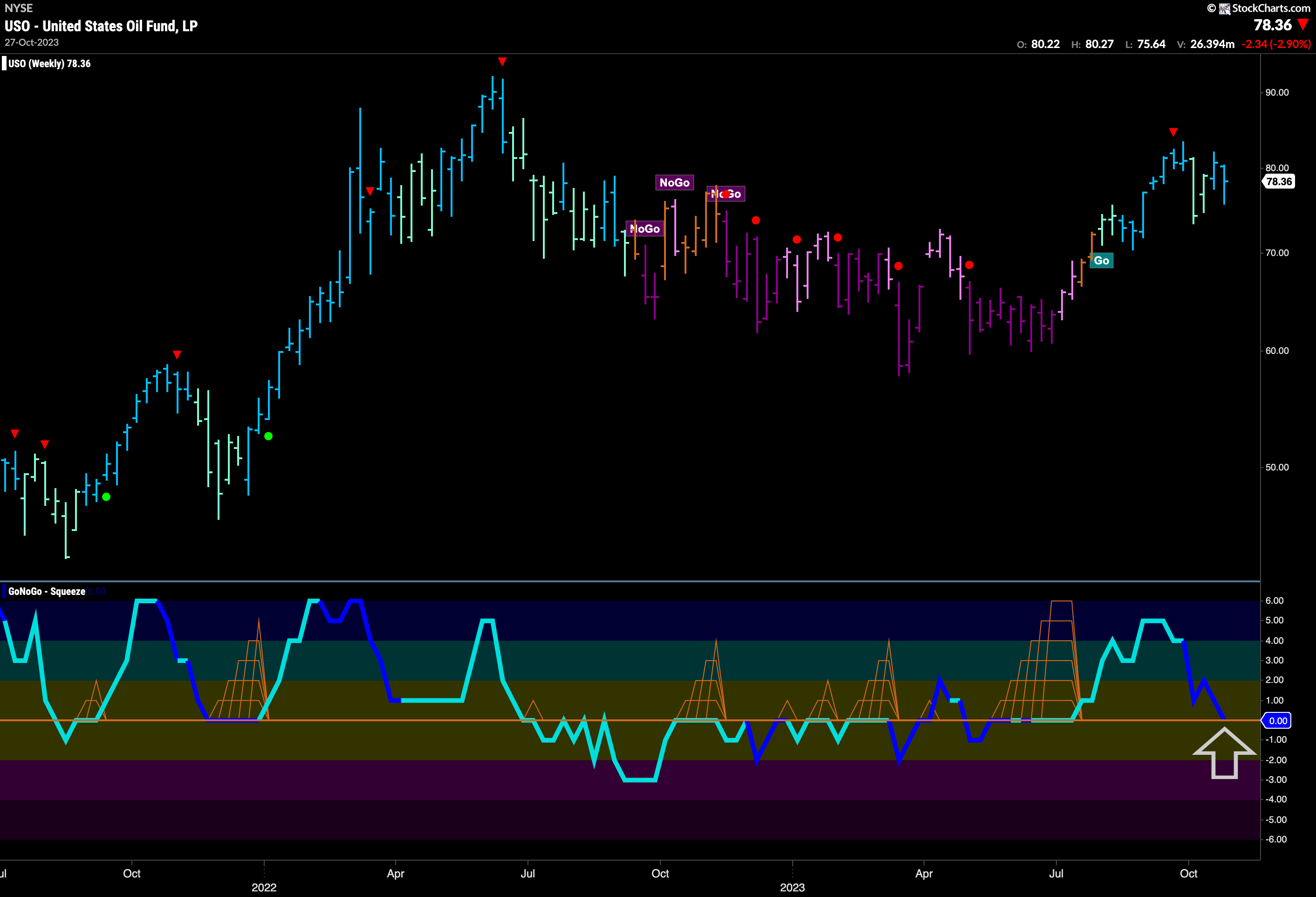
Task: Click the date 27-Oct-2023
Action: pos(32,42)
